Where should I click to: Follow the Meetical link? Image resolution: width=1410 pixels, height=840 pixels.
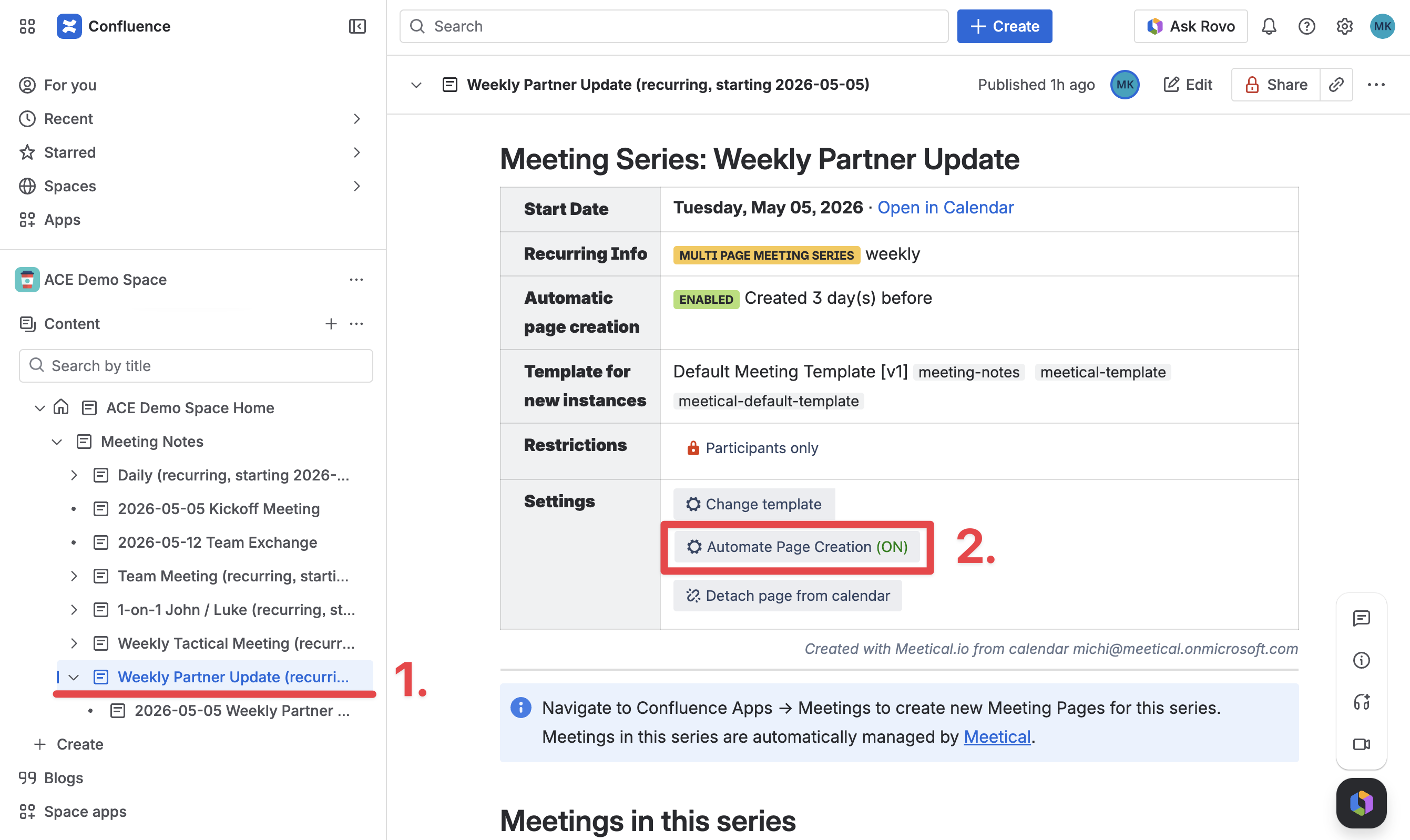[997, 737]
